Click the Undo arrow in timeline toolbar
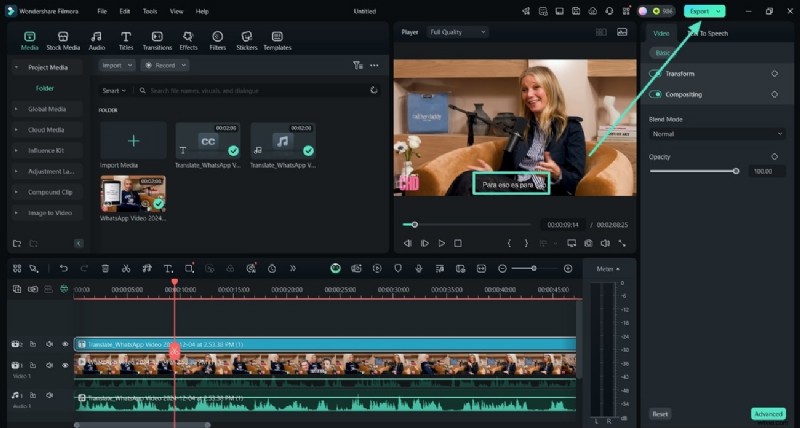 pos(64,268)
